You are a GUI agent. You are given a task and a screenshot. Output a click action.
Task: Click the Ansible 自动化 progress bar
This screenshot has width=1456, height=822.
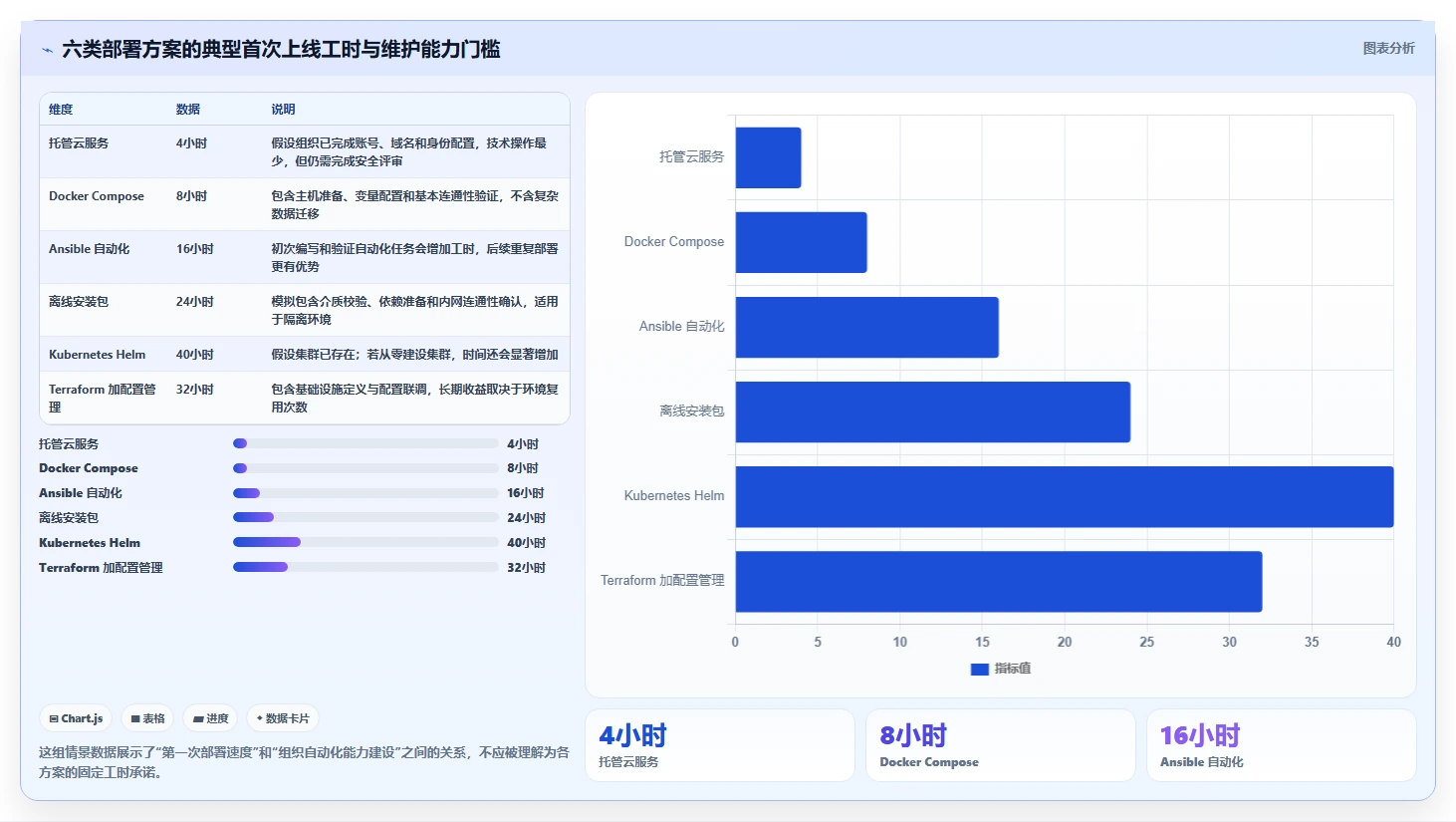tap(365, 493)
